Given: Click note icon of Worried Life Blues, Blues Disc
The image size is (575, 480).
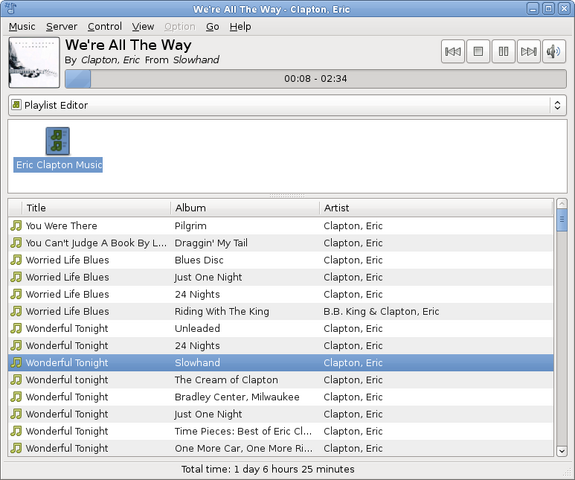Looking at the screenshot, I should (16, 260).
